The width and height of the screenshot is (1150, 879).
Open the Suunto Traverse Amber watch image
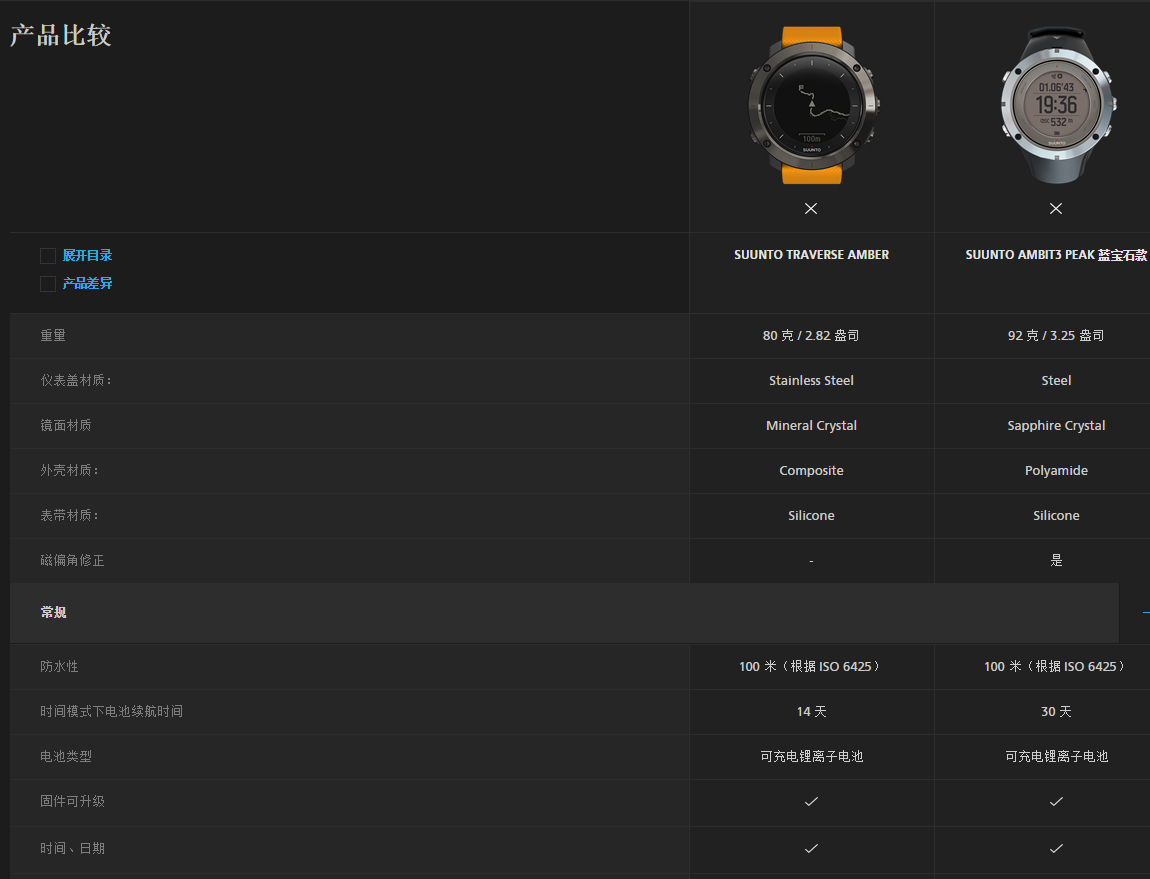pos(812,105)
